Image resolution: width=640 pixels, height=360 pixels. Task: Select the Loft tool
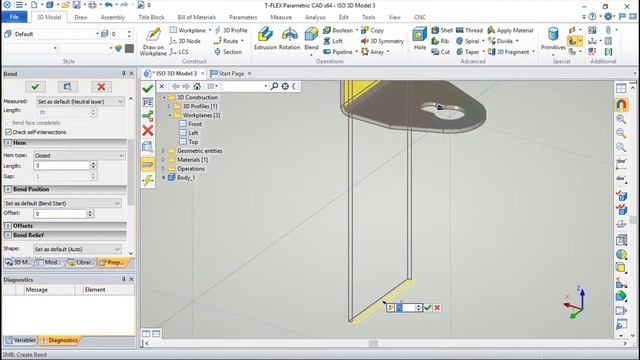pyautogui.click(x=333, y=41)
